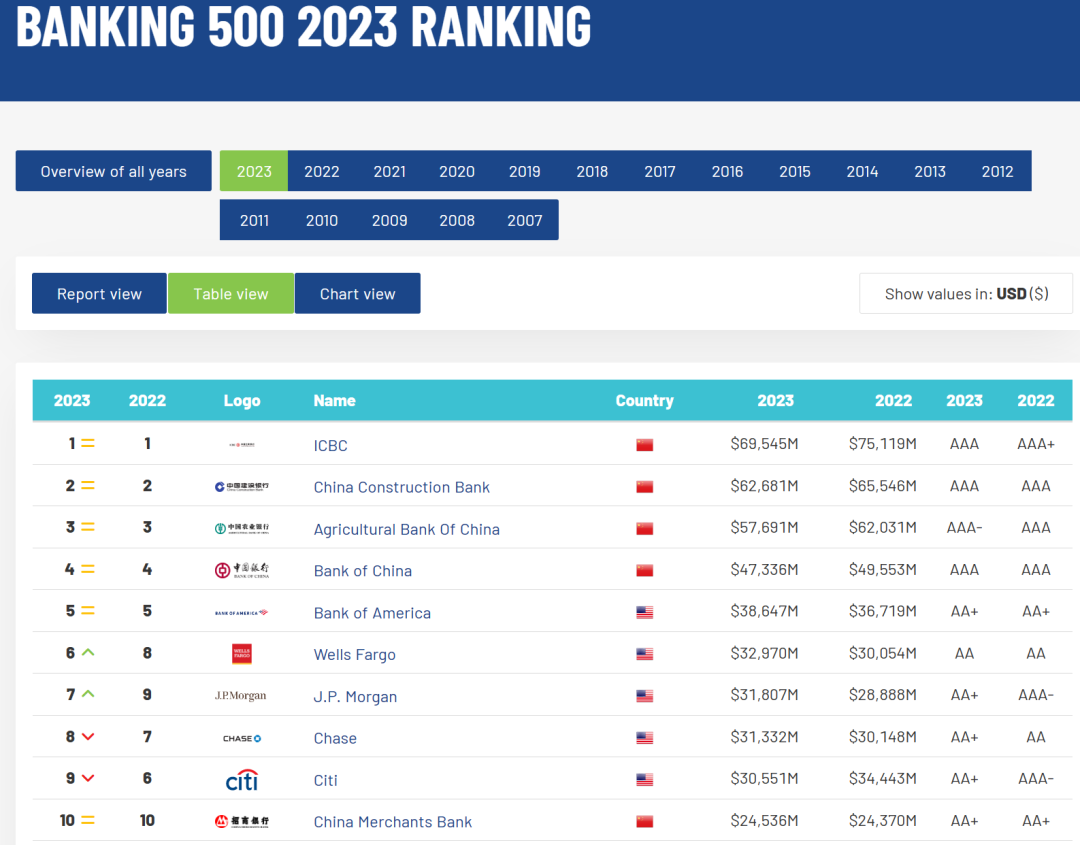Screen dimensions: 1080x845
Task: Switch to the 2016 year tab
Action: click(x=727, y=171)
